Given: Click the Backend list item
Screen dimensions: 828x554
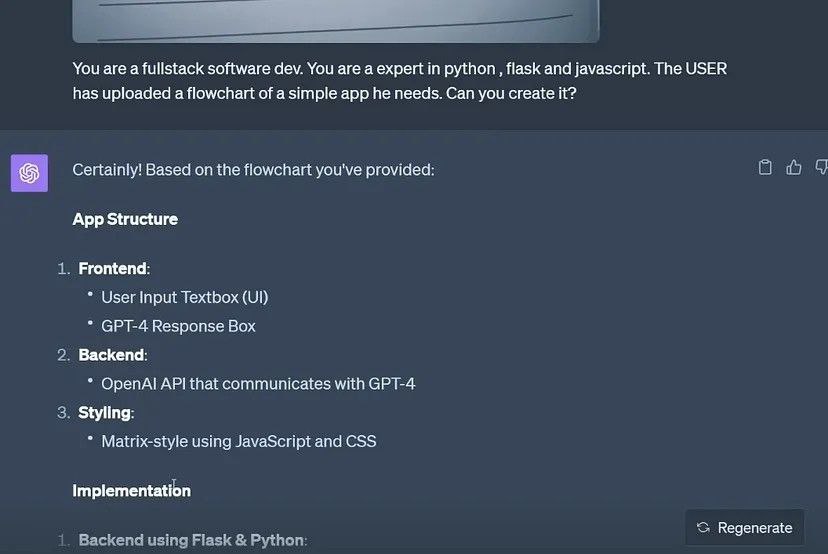Looking at the screenshot, I should (112, 355).
